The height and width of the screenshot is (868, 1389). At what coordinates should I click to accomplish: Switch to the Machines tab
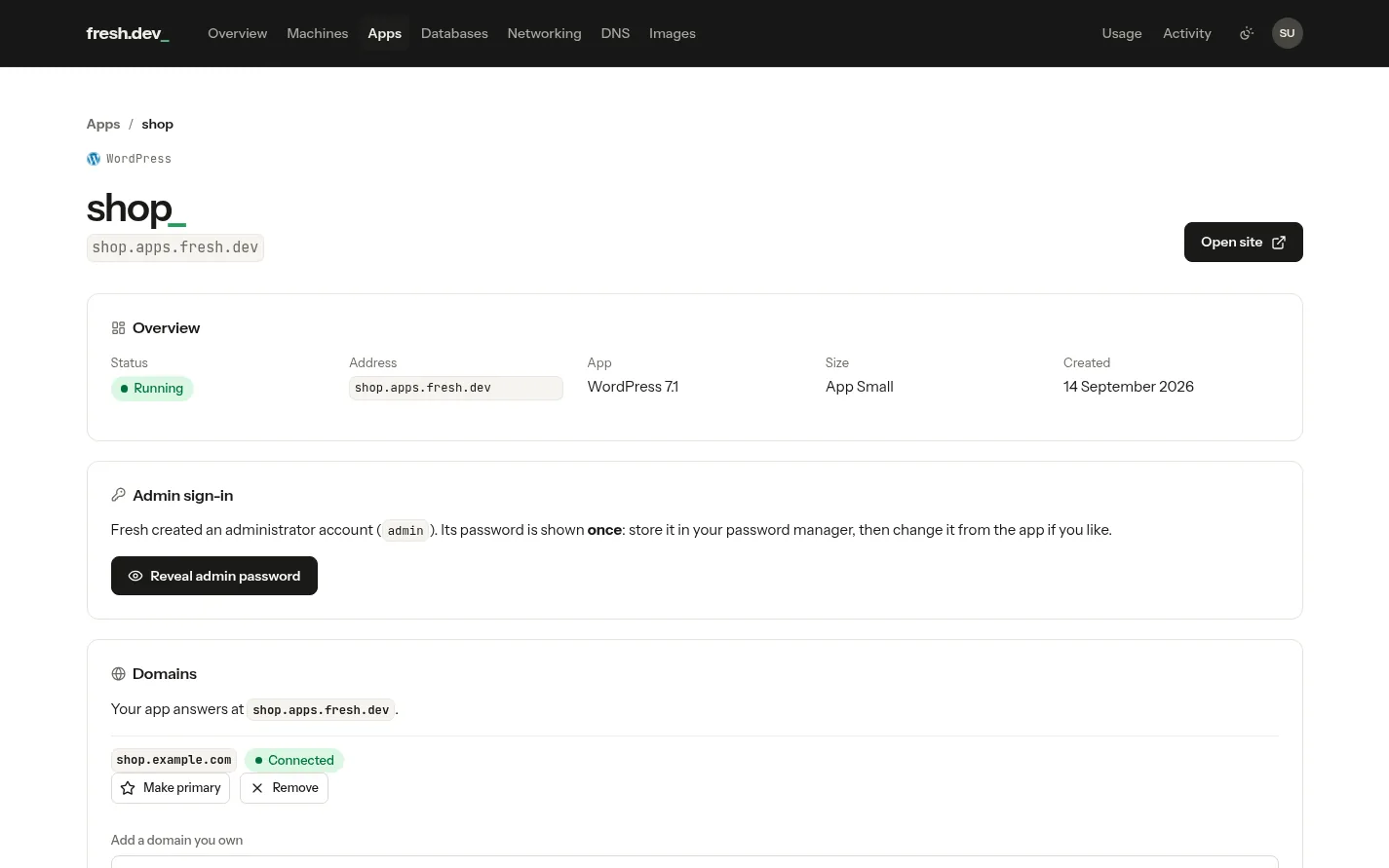[317, 33]
